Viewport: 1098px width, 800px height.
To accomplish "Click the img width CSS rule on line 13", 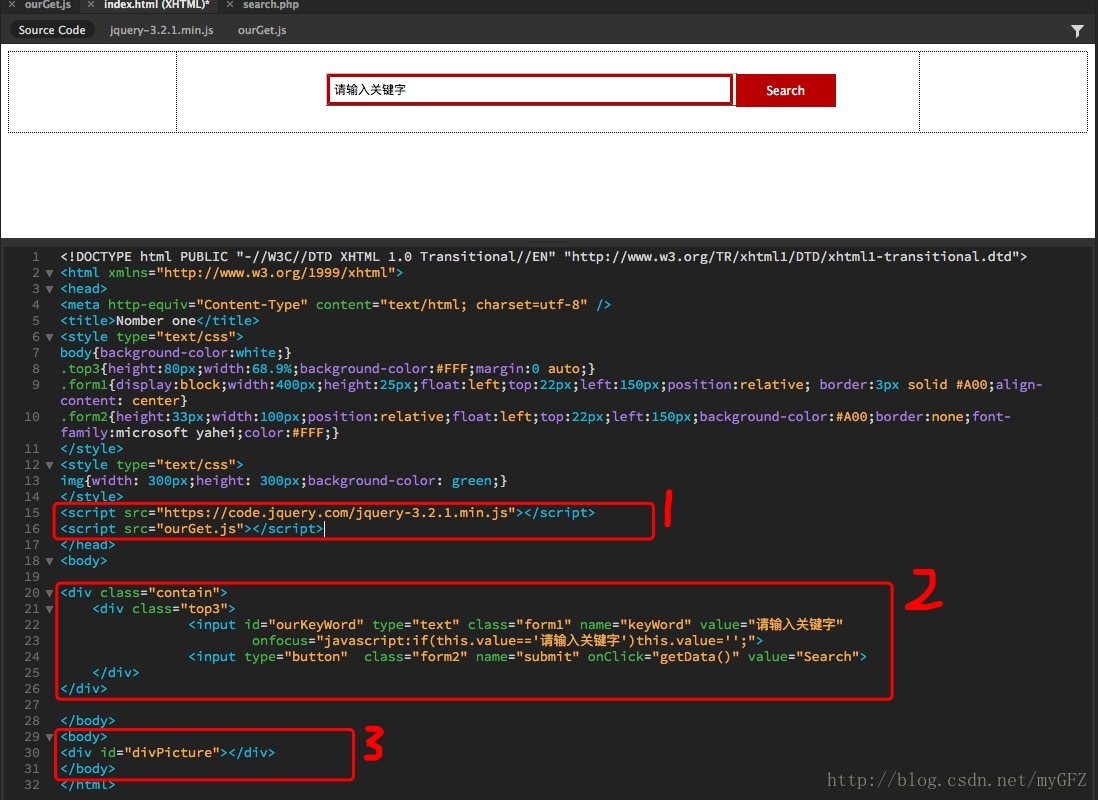I will coord(284,481).
